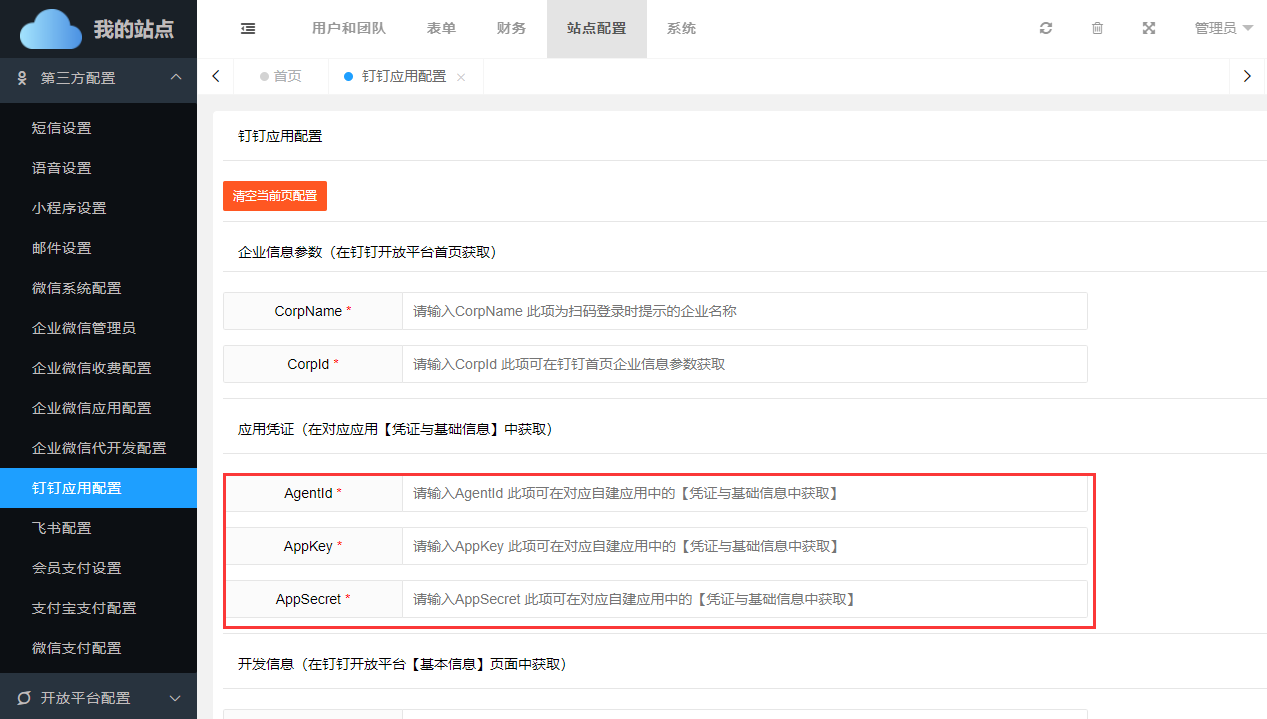Open the 管理员 user dropdown
The image size is (1267, 719).
(1223, 29)
